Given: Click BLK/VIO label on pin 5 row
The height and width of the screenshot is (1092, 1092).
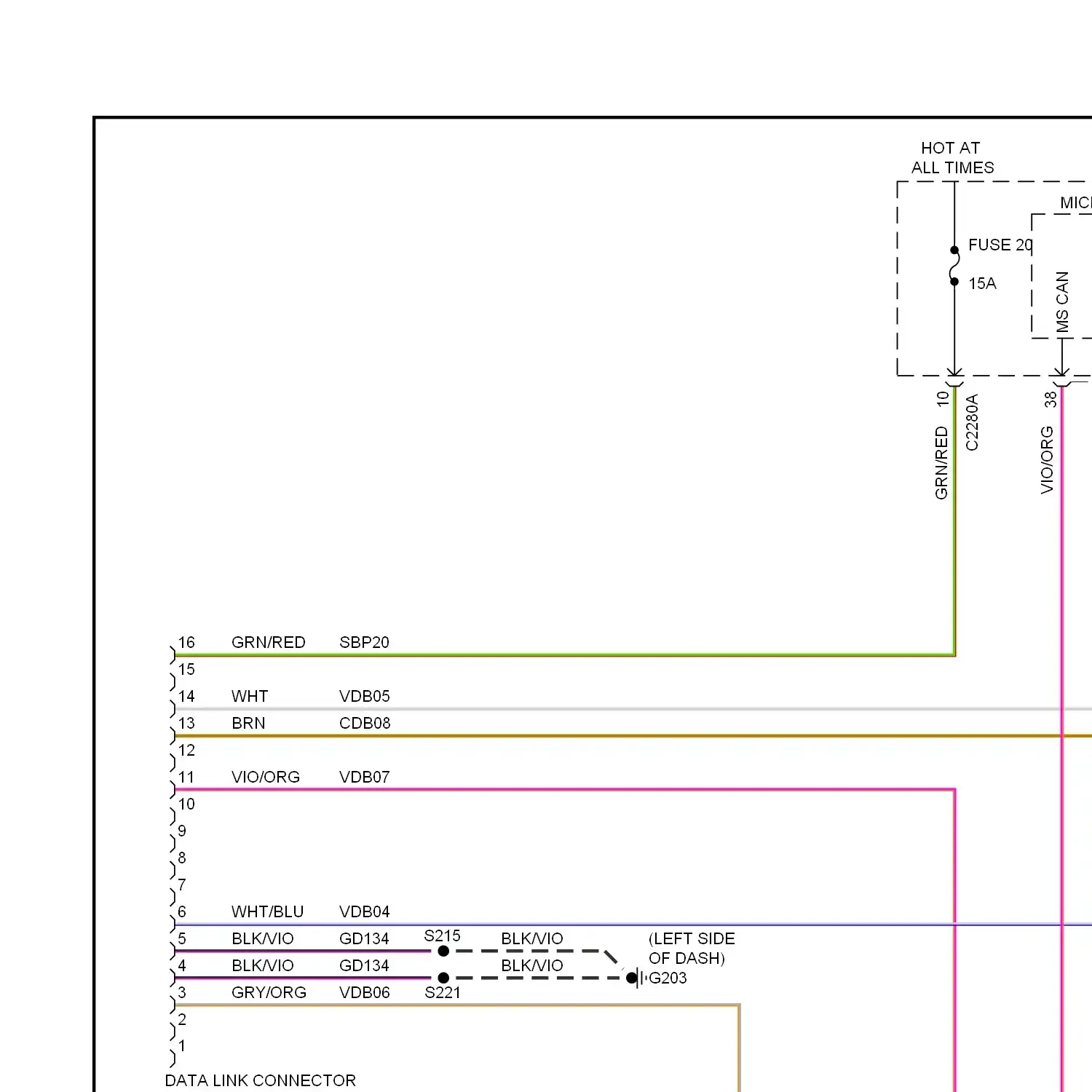Looking at the screenshot, I should coord(263,939).
